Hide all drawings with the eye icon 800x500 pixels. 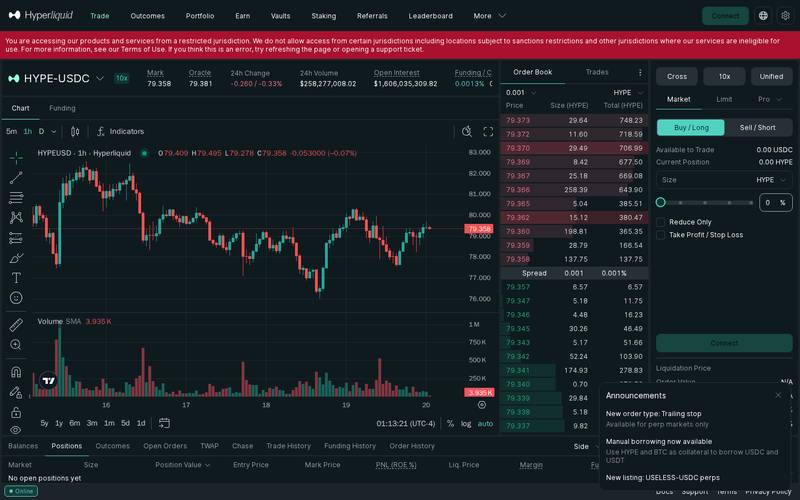click(16, 430)
